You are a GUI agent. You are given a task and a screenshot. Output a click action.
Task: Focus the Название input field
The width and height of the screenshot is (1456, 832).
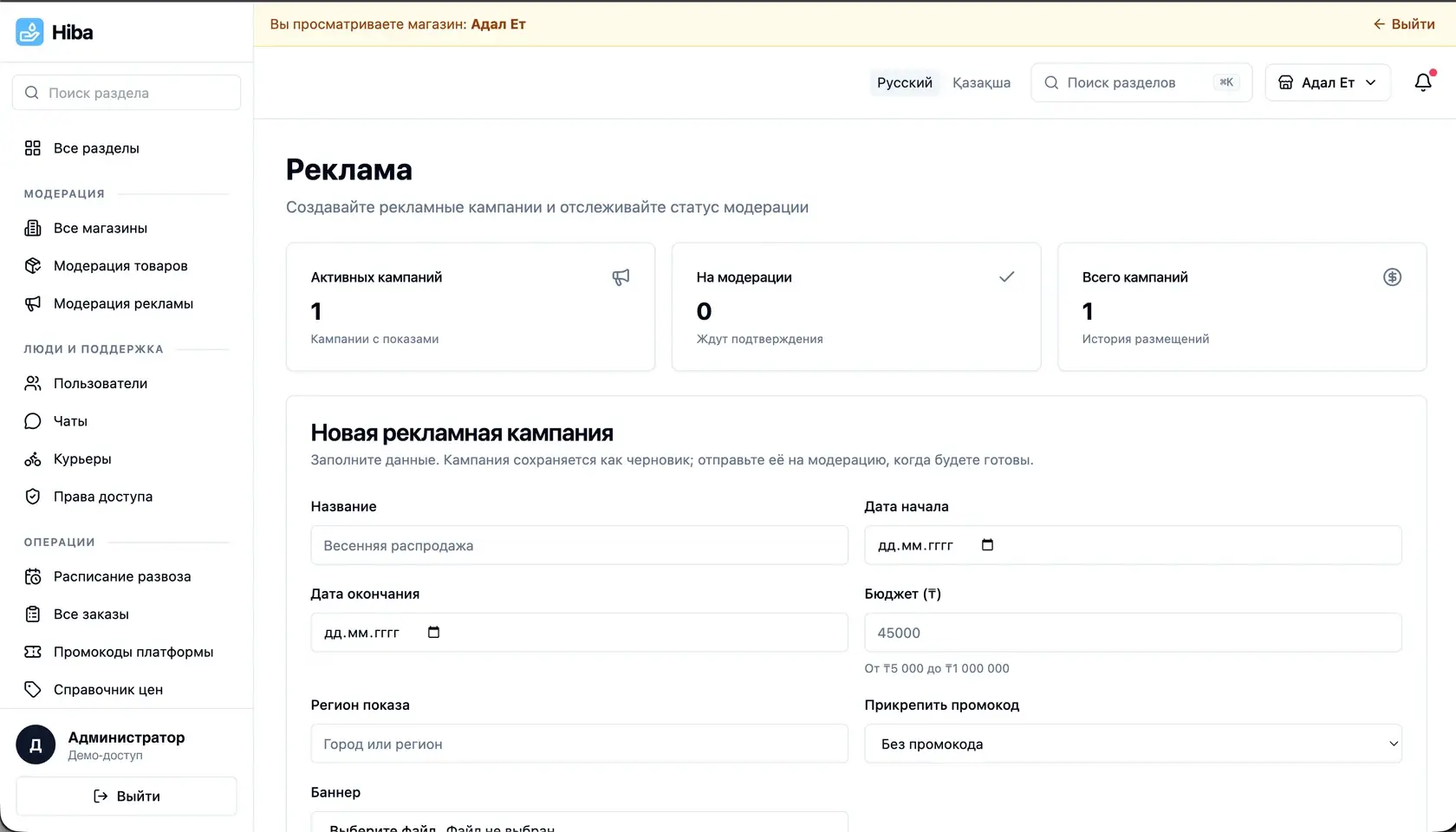click(579, 545)
